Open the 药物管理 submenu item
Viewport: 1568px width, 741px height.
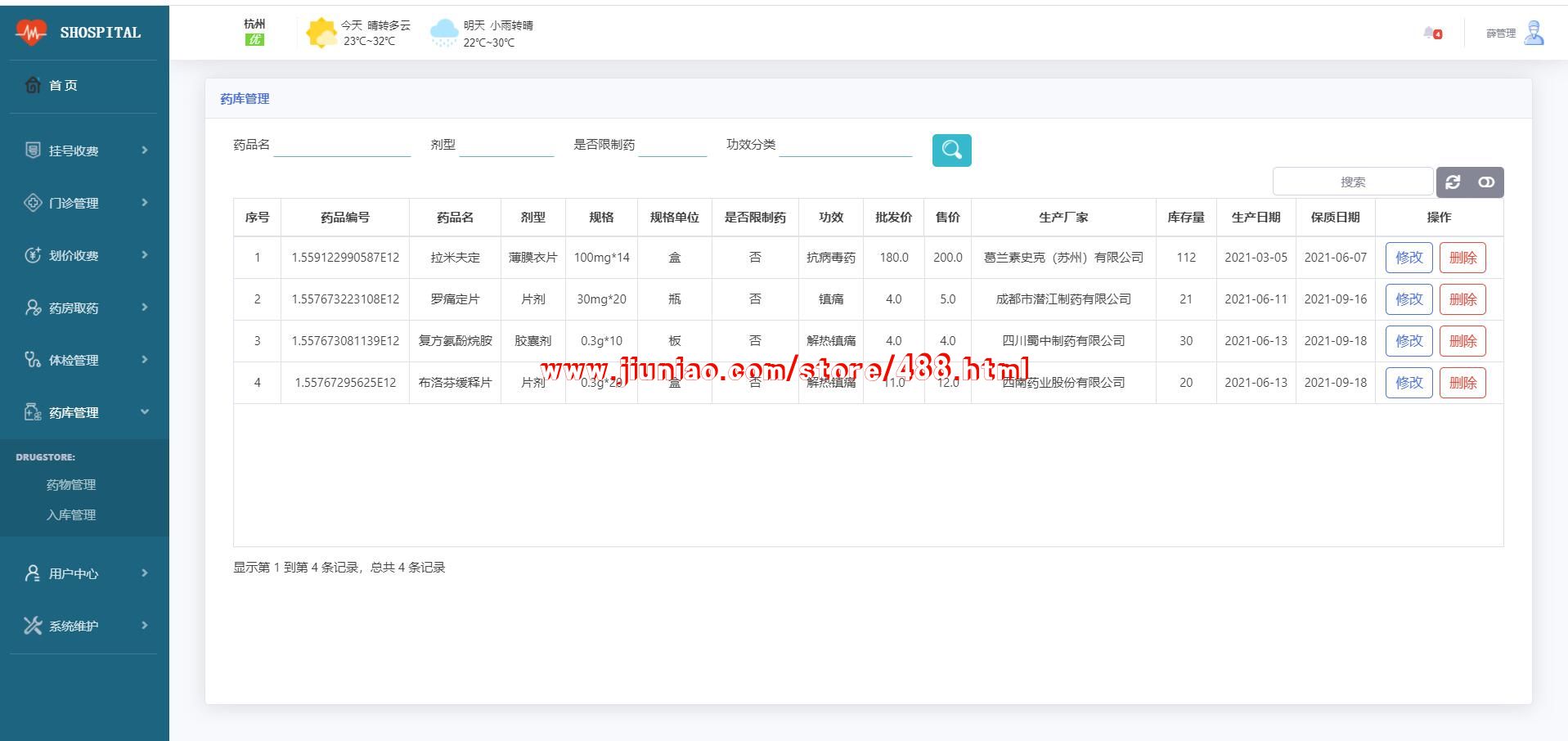[71, 485]
